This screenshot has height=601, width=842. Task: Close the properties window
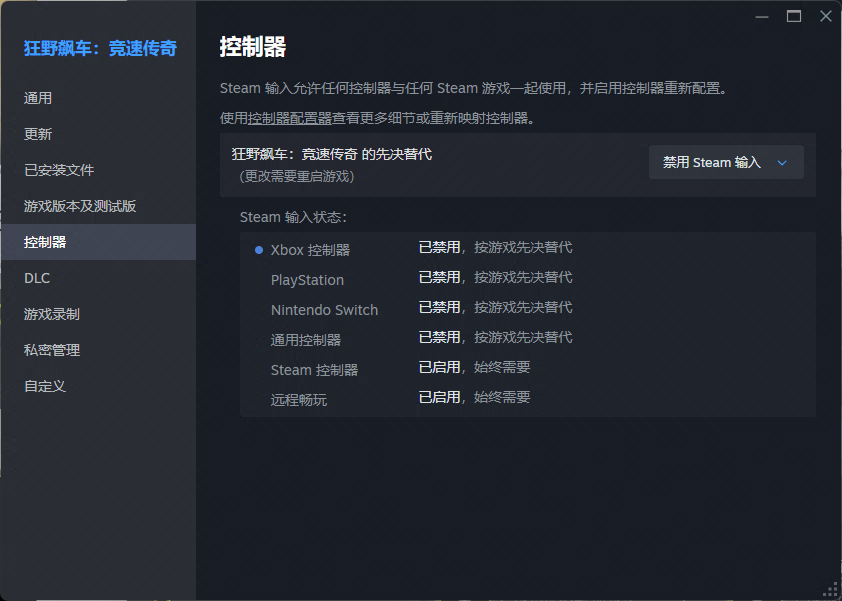tap(826, 17)
